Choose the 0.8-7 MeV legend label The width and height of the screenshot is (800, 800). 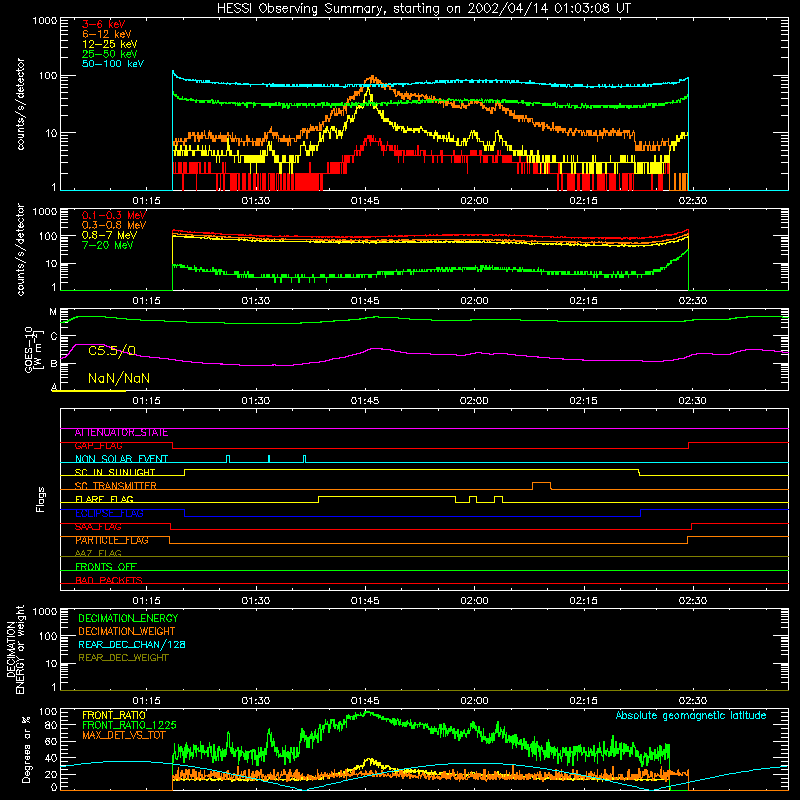pyautogui.click(x=109, y=235)
